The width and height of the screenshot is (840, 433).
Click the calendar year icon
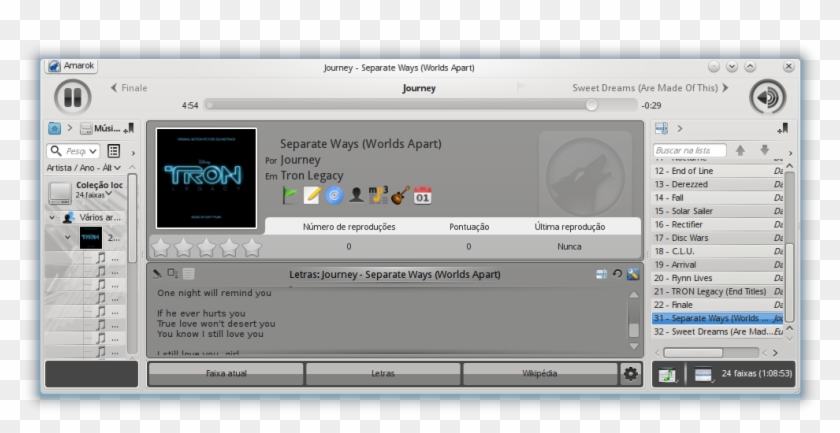[x=423, y=195]
